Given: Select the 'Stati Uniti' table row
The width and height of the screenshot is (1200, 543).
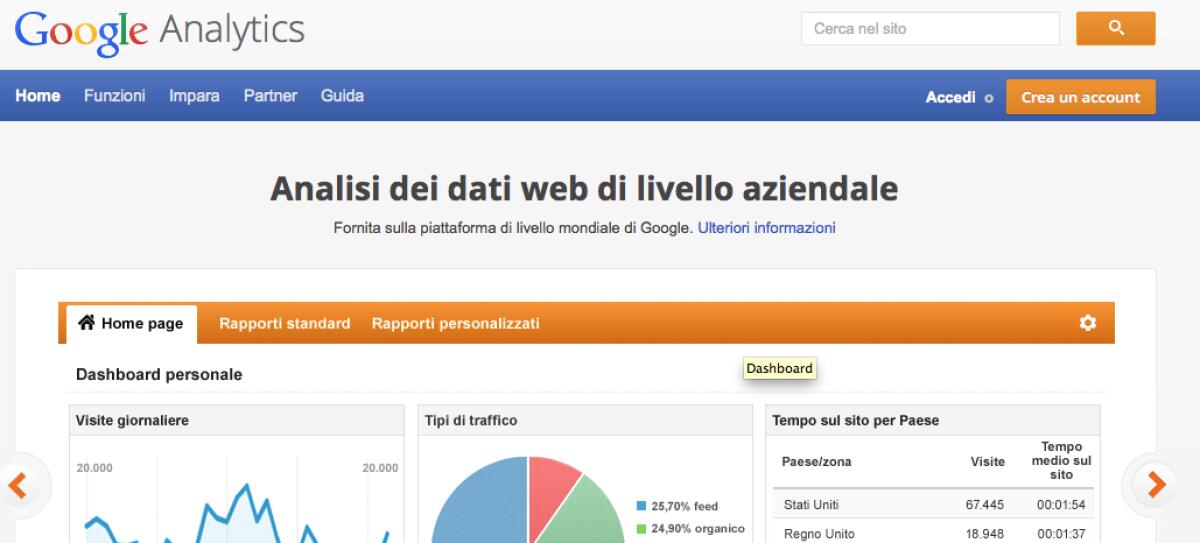Looking at the screenshot, I should pos(935,506).
